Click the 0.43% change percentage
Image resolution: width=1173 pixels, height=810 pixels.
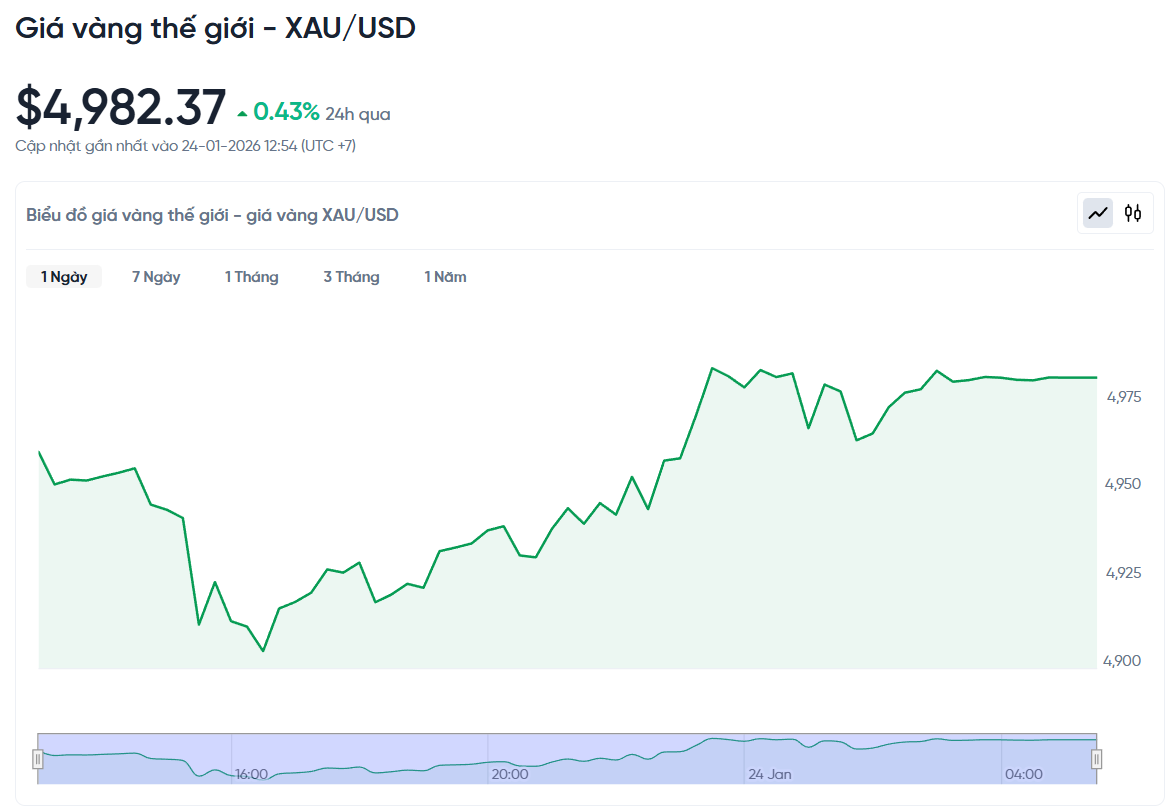coord(286,112)
